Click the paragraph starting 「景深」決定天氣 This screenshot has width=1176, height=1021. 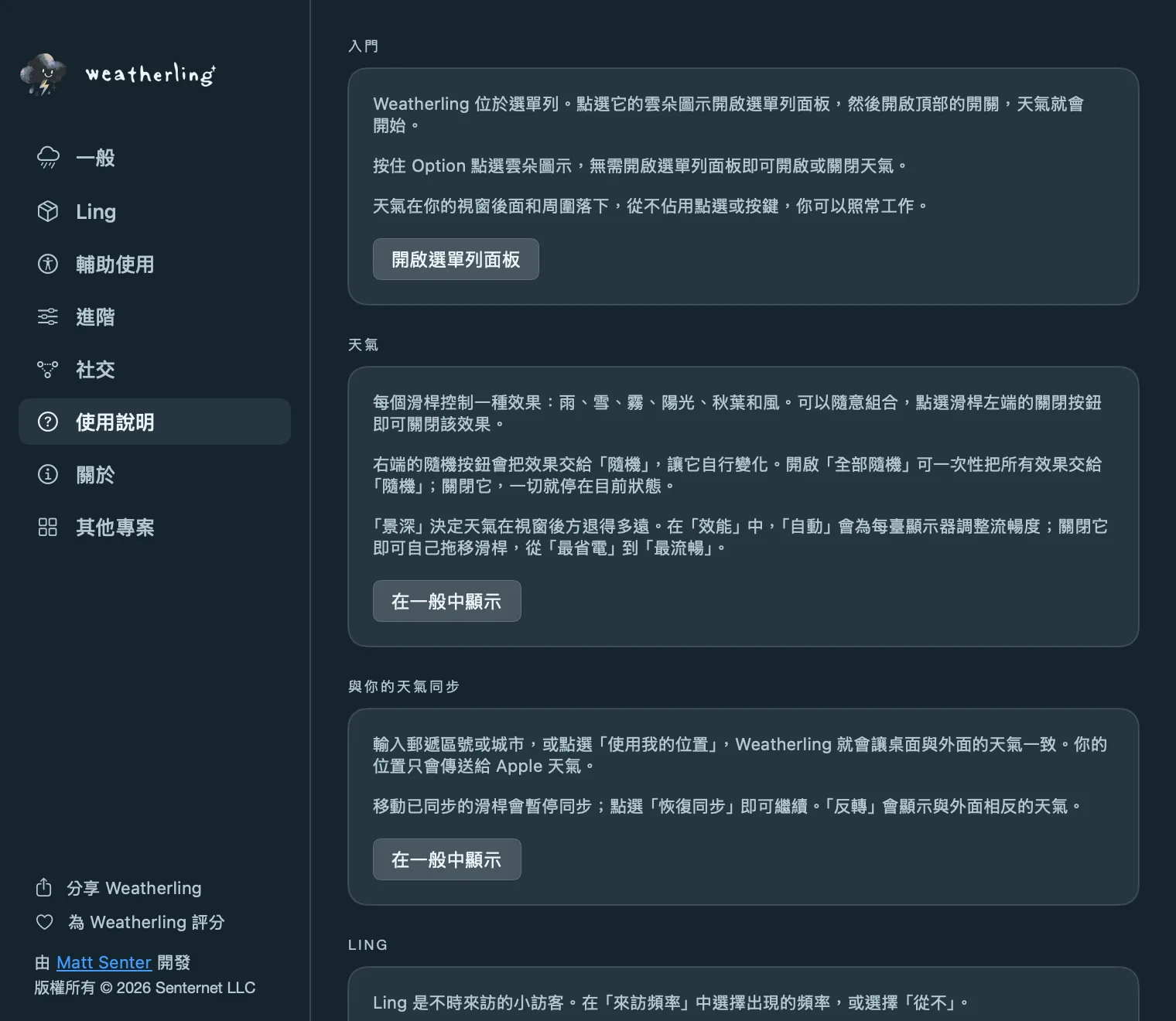tap(740, 537)
